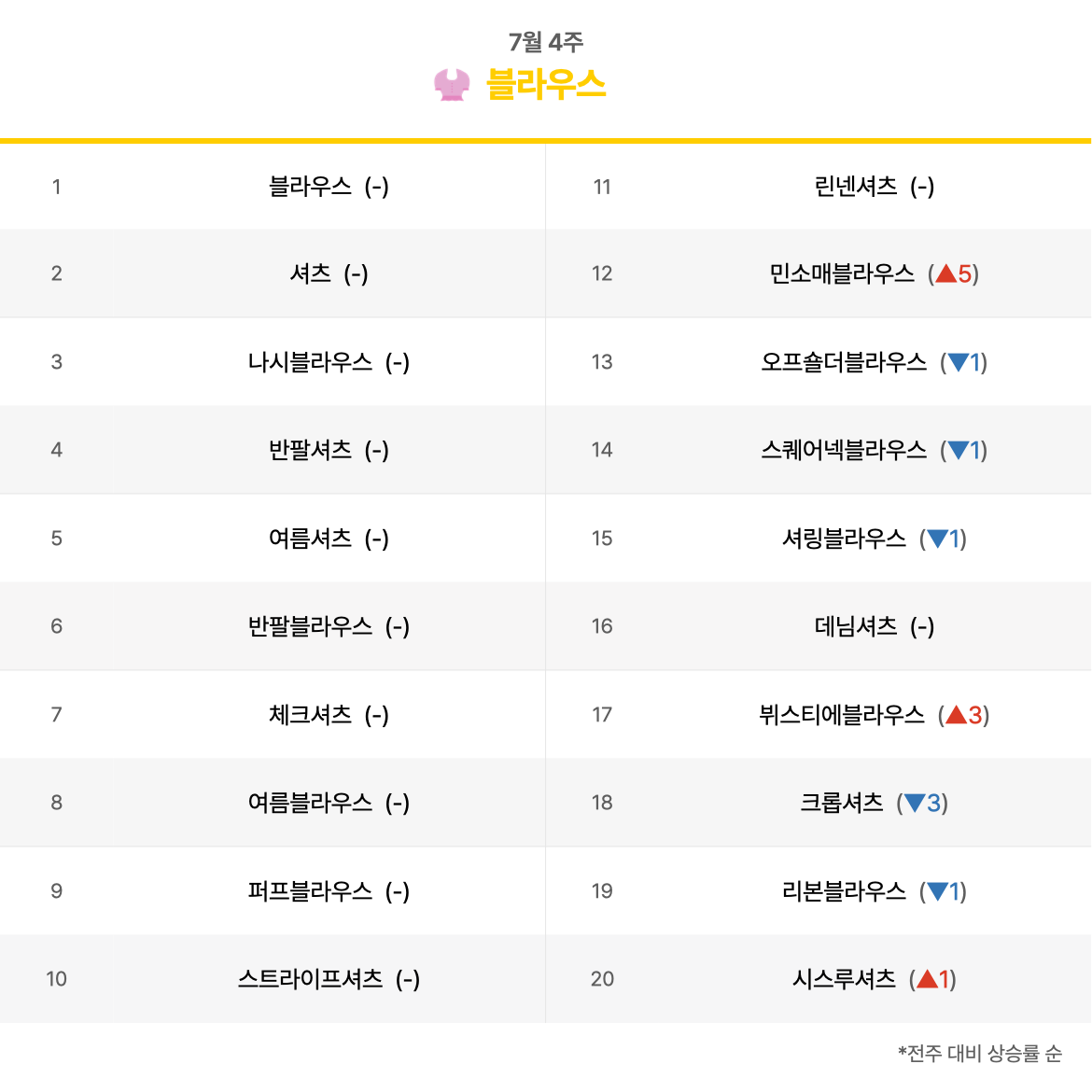
Task: Click the blue down arrow beside 크롭셔츠
Action: coord(915,803)
